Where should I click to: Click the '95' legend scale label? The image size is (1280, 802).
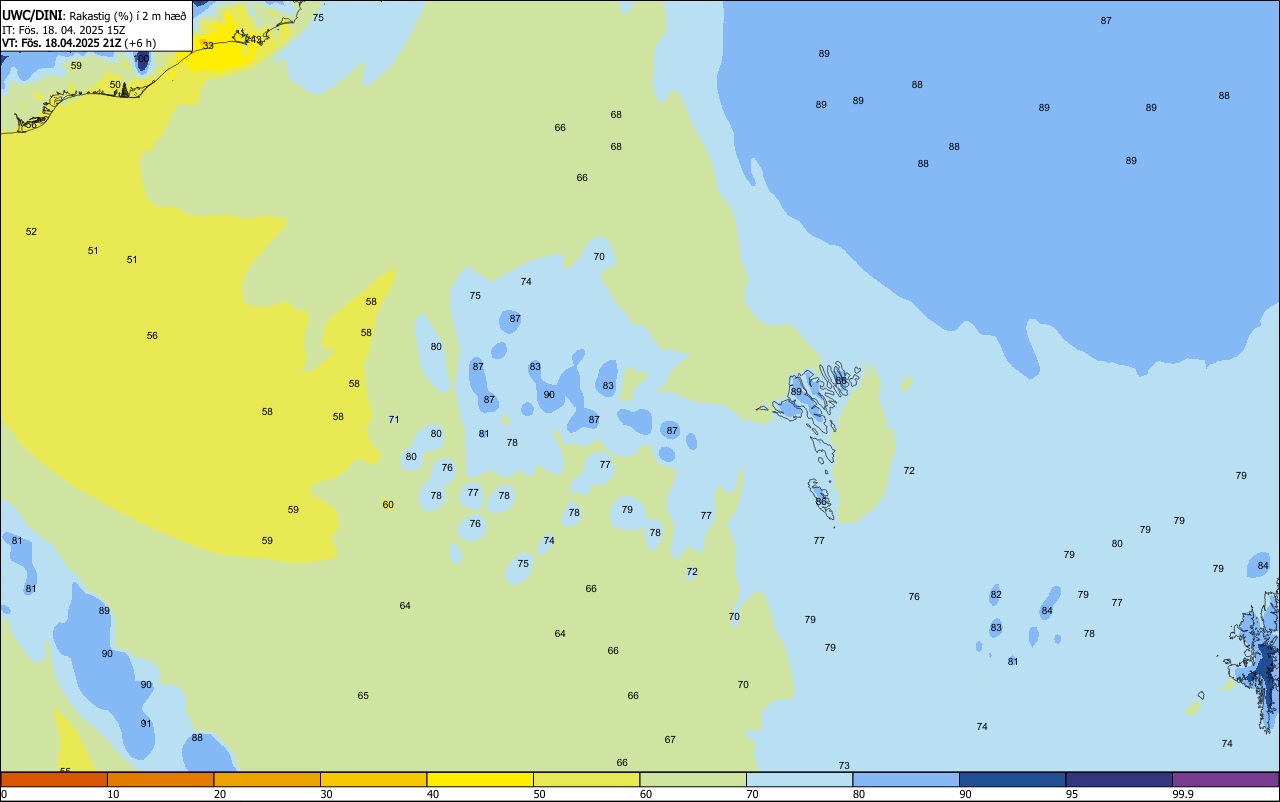pyautogui.click(x=1071, y=794)
